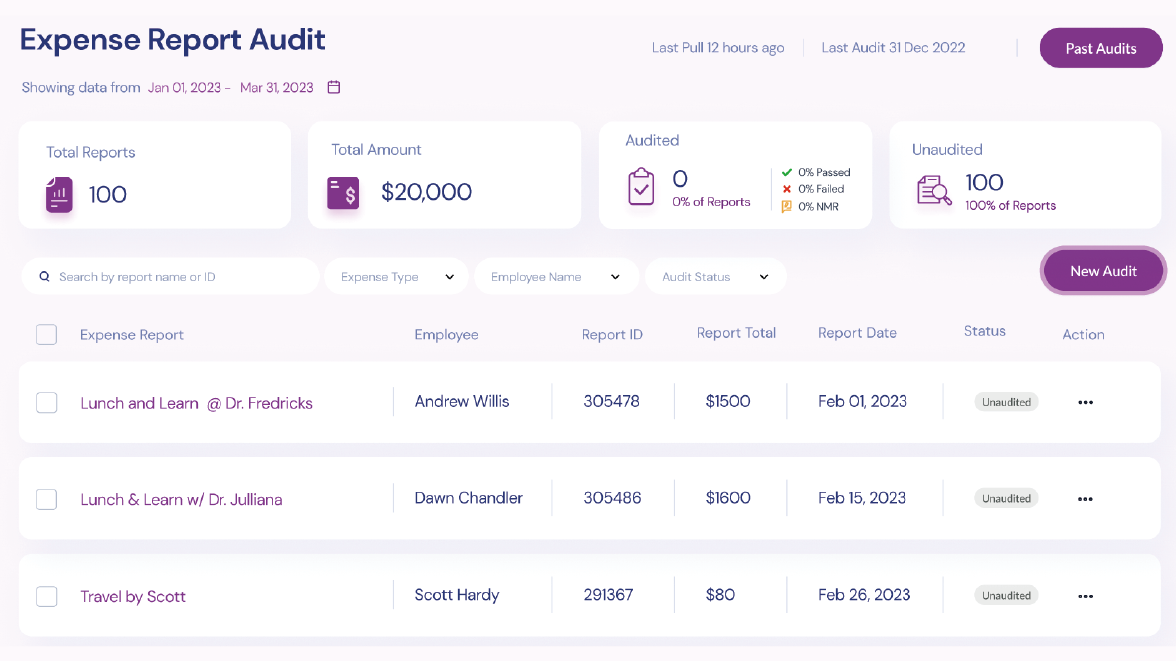Open the Employee Name filter dropdown

(x=555, y=277)
